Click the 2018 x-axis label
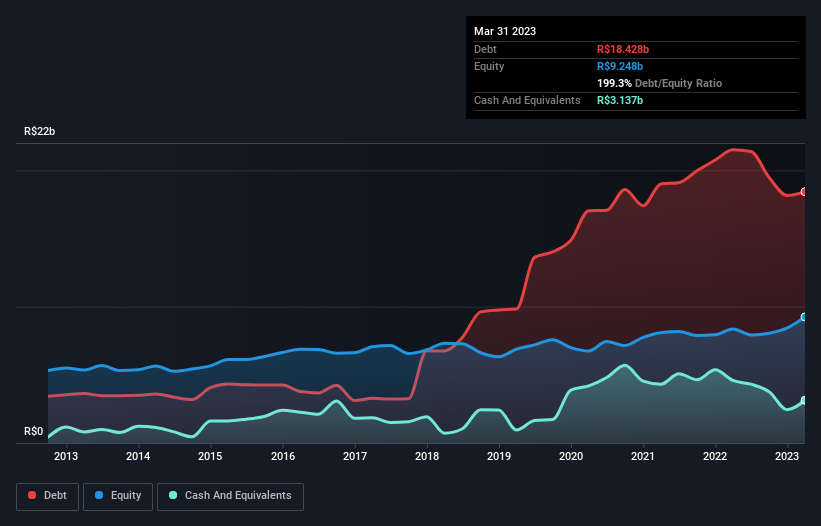821x526 pixels. tap(427, 456)
